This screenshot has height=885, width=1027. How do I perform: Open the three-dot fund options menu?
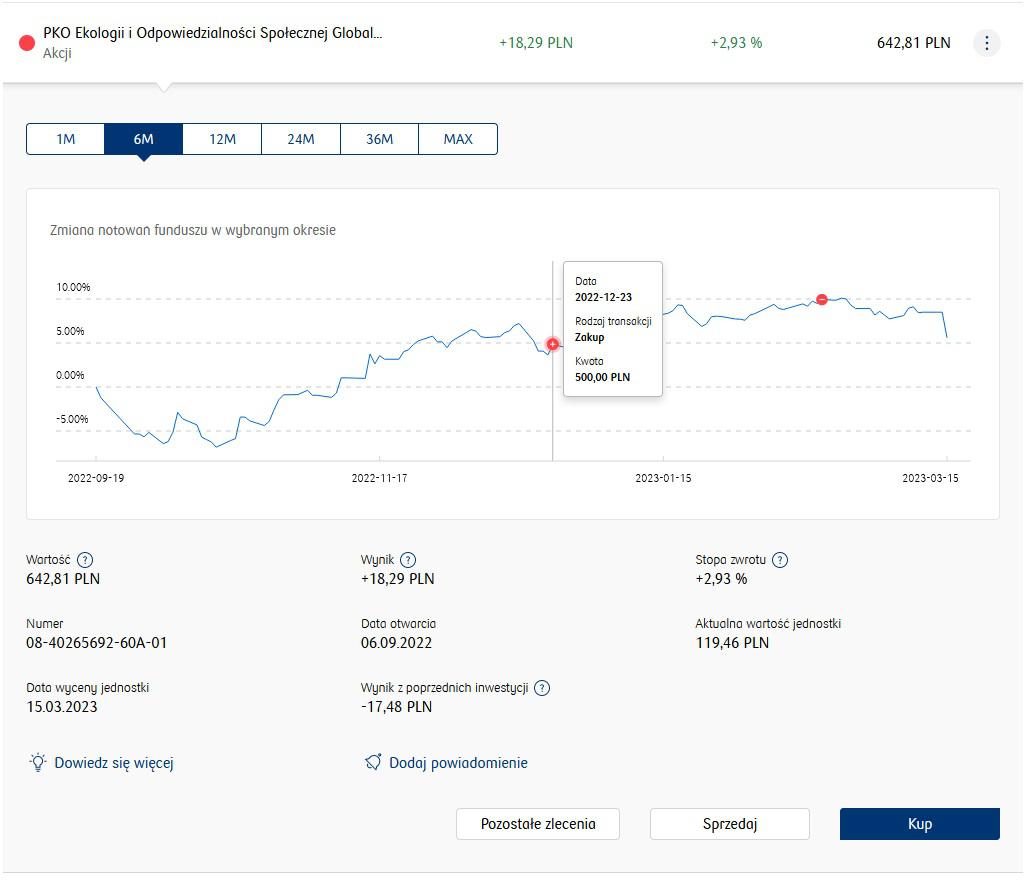(986, 43)
